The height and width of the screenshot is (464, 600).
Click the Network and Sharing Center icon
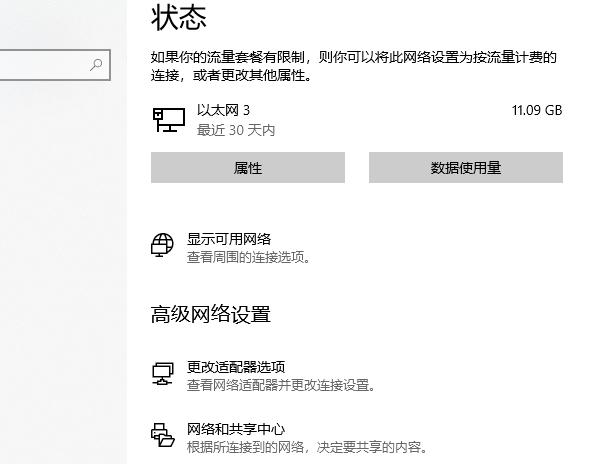click(162, 435)
